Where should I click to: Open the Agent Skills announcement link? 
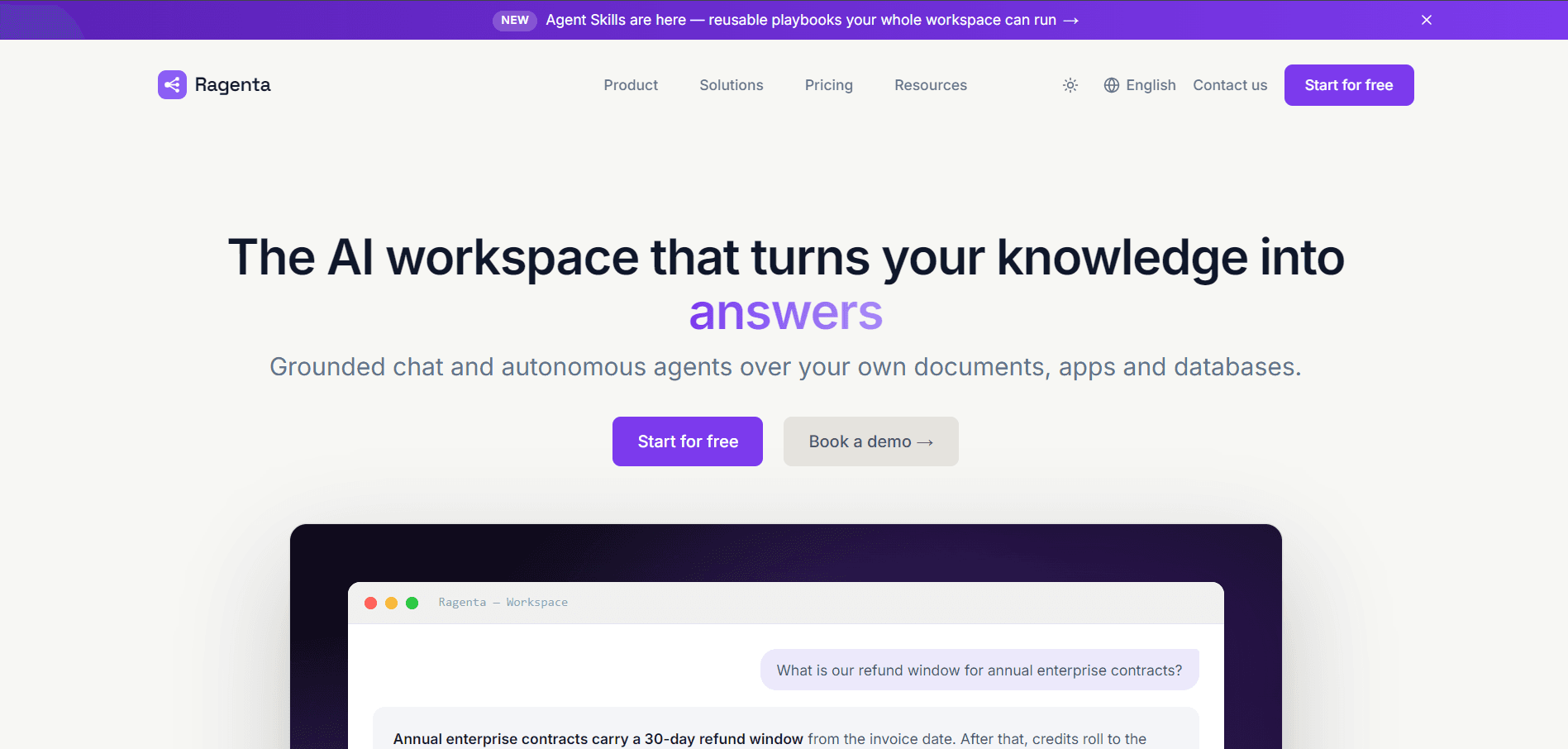[x=812, y=20]
